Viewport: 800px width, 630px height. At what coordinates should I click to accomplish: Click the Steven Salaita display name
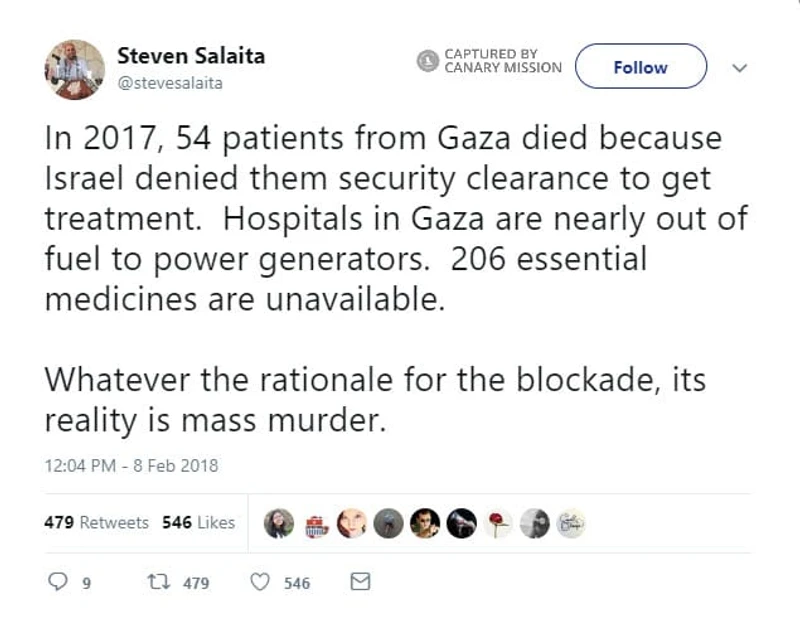[x=190, y=56]
